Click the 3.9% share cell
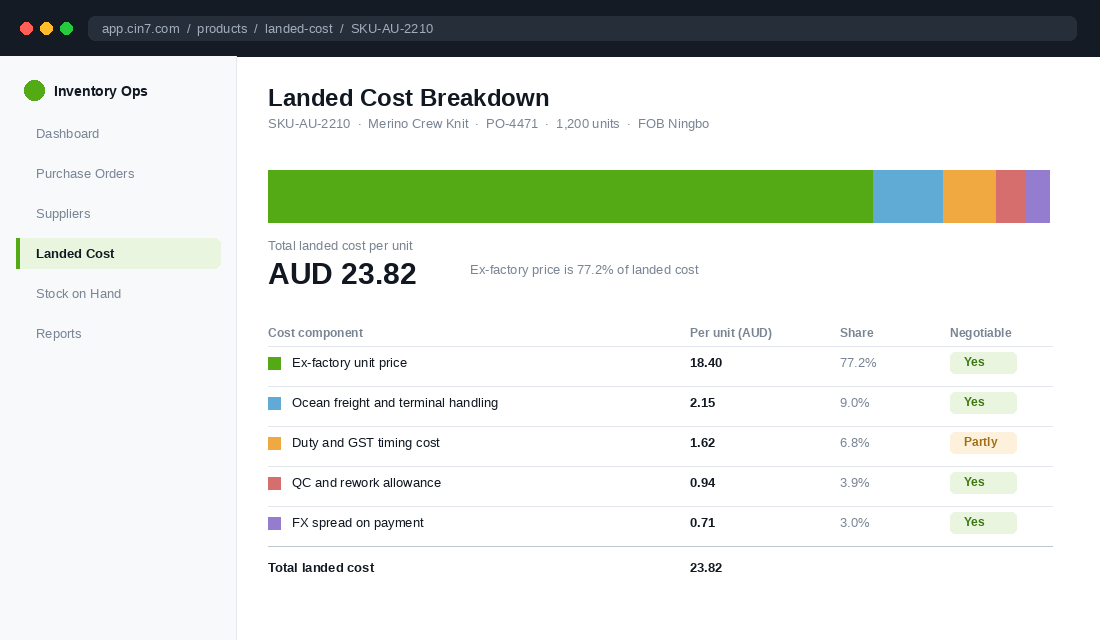This screenshot has height=640, width=1100. [x=854, y=483]
